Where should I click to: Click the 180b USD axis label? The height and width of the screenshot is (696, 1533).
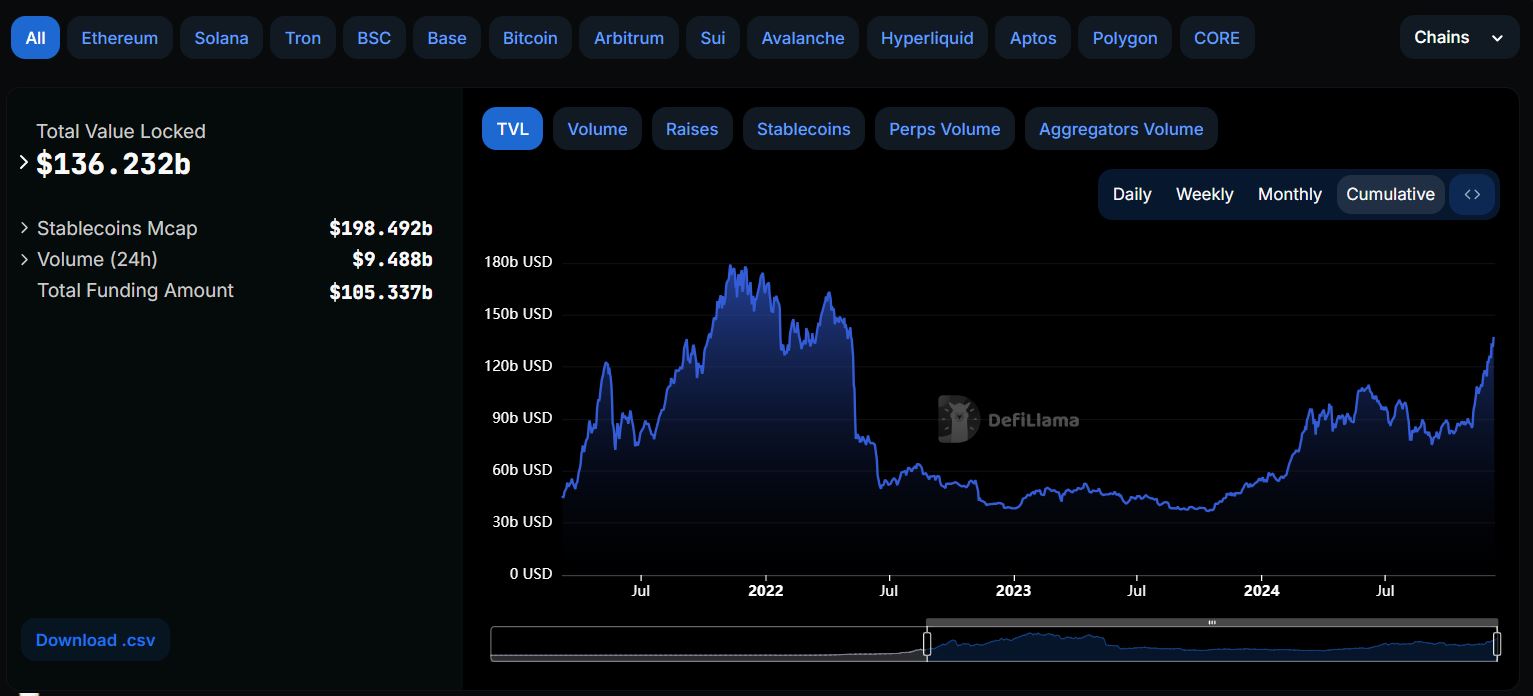pos(517,262)
